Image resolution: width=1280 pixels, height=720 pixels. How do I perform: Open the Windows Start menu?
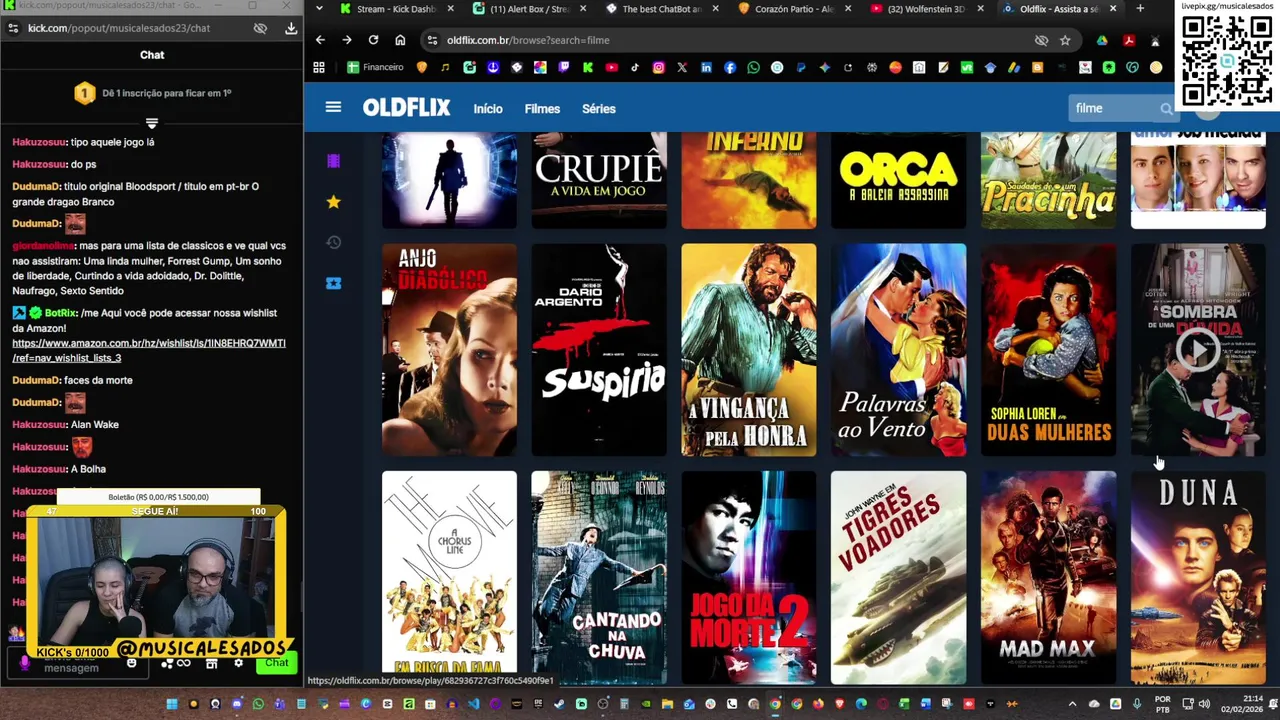(x=171, y=704)
